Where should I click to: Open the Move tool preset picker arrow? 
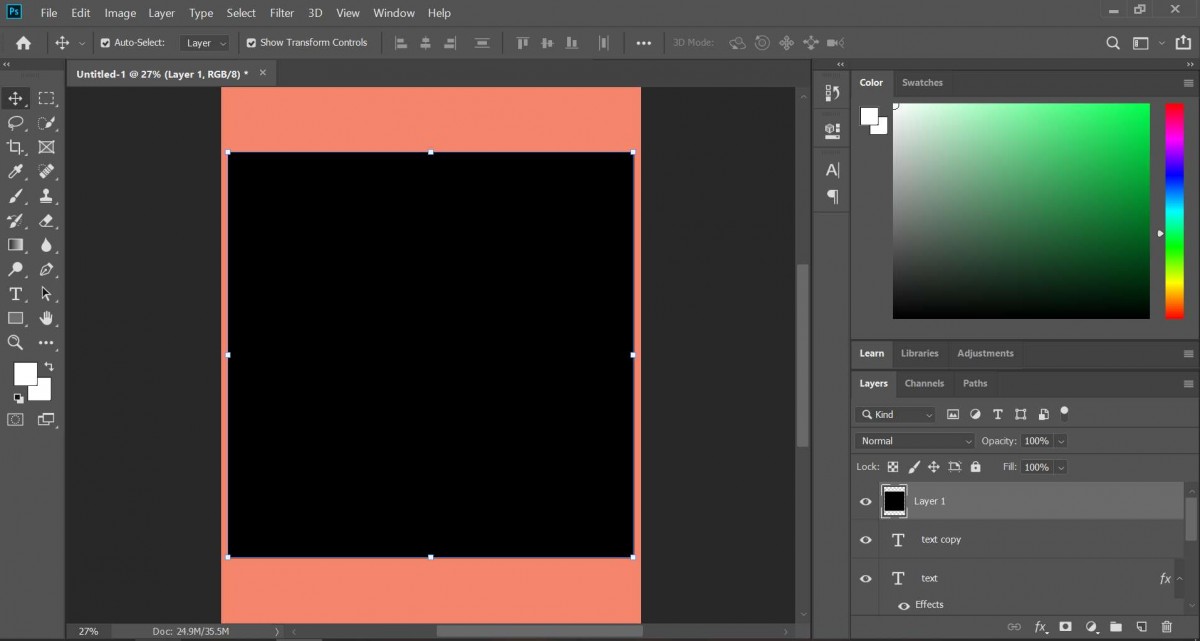[x=82, y=43]
